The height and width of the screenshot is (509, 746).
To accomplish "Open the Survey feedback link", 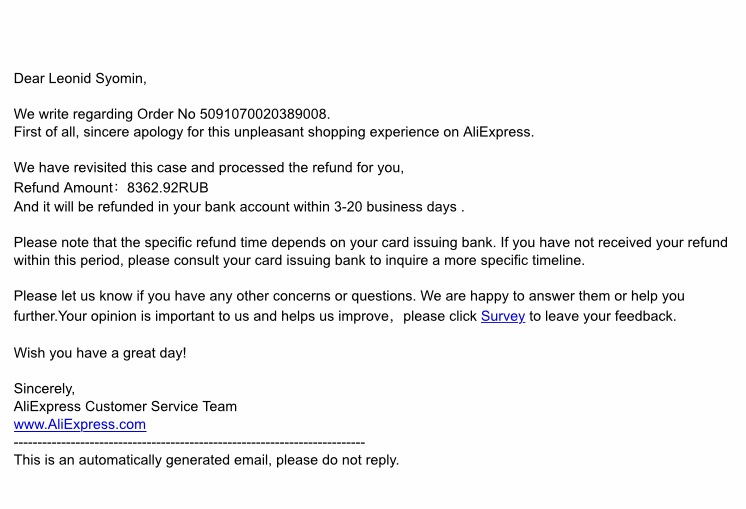I will (502, 316).
